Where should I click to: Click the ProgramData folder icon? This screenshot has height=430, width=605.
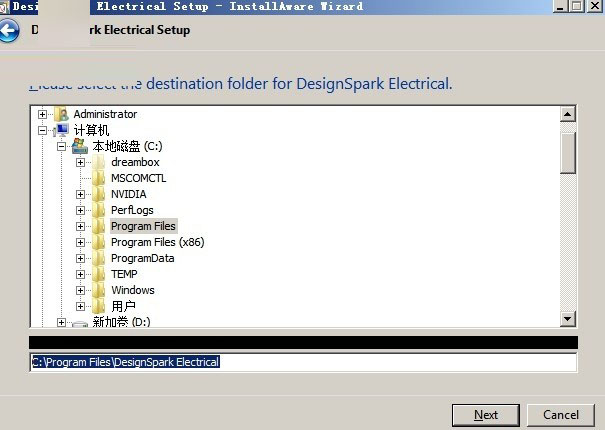tap(98, 258)
